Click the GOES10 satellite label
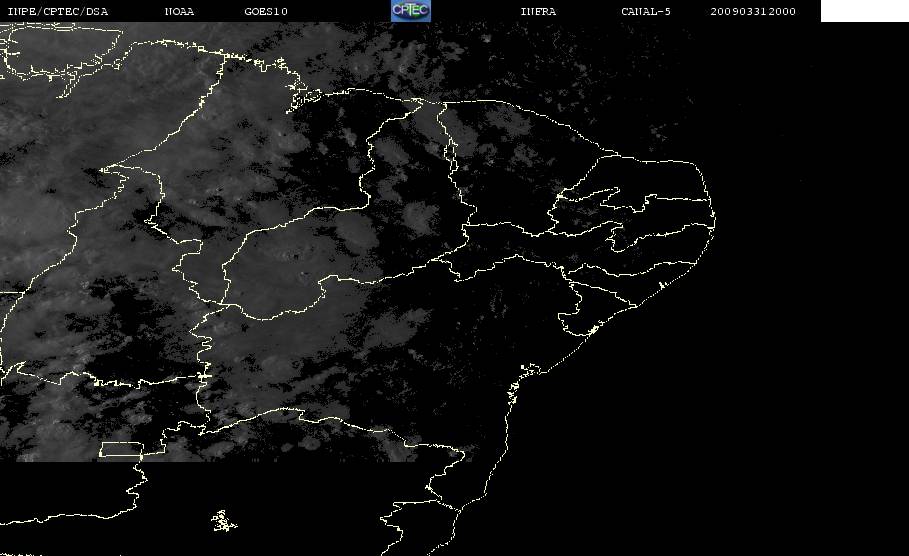The height and width of the screenshot is (556, 909). coord(266,12)
